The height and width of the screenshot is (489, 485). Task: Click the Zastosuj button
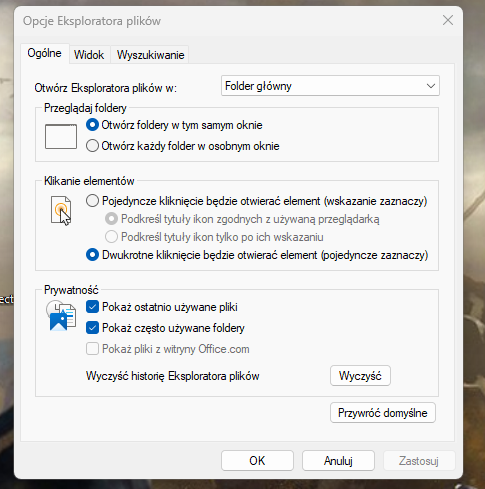pos(419,461)
